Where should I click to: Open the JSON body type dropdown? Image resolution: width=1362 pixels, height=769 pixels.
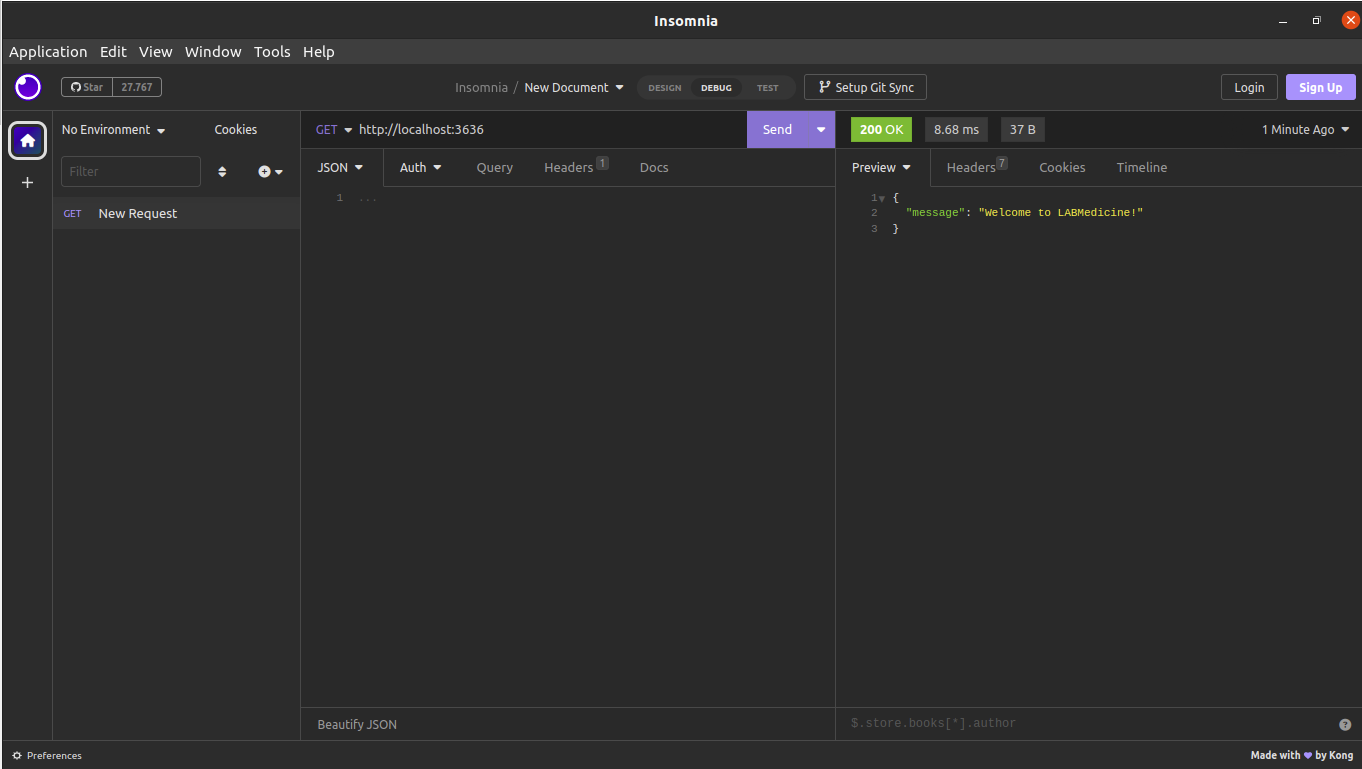341,168
